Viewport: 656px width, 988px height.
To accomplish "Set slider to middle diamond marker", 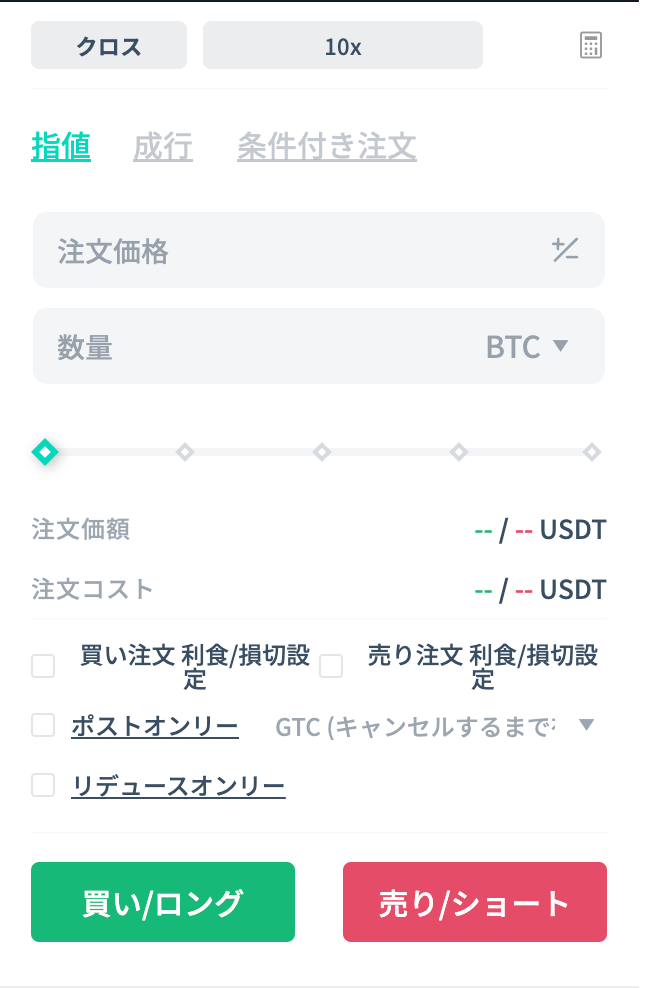I will 322,452.
